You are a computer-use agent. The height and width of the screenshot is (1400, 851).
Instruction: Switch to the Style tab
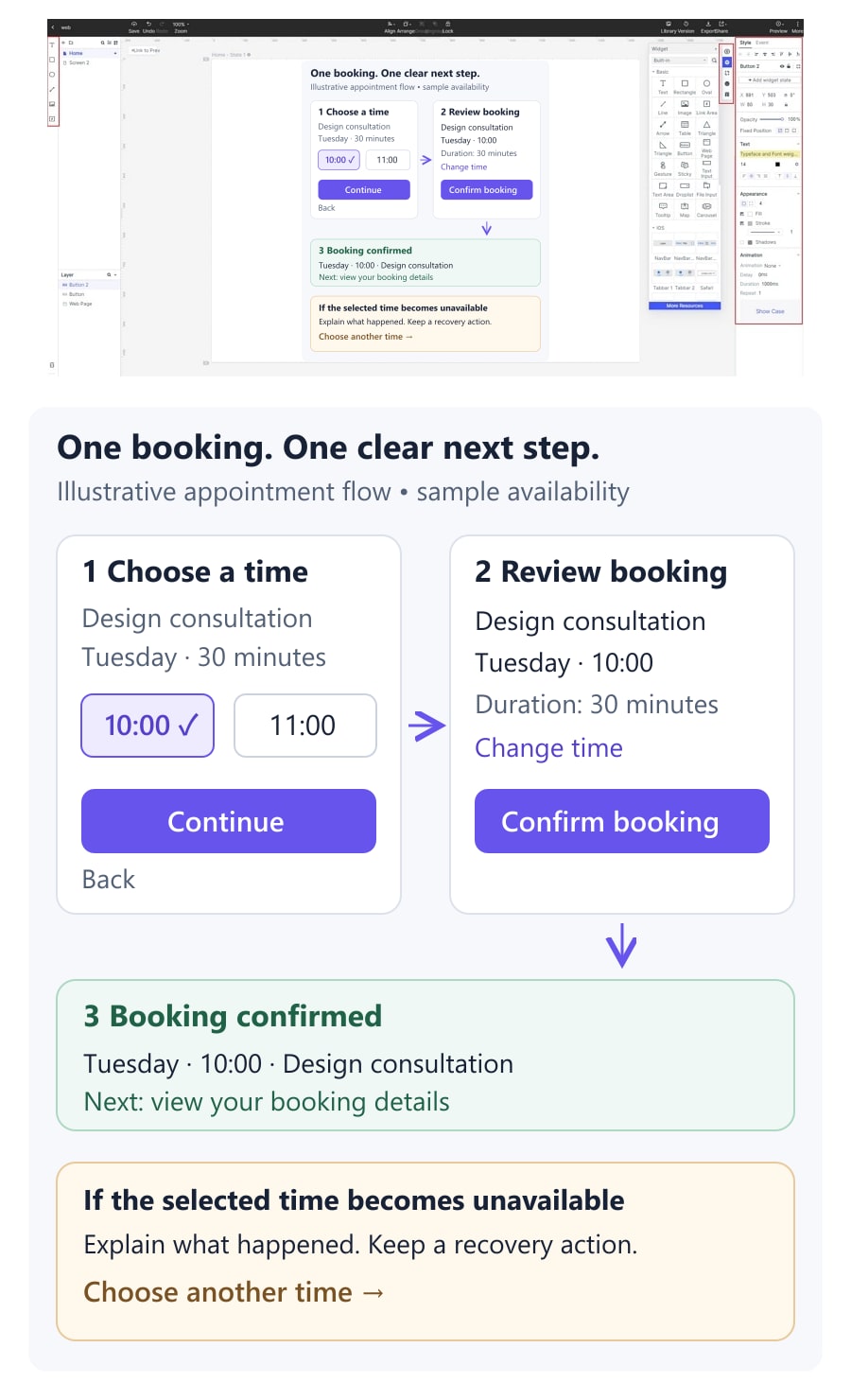[745, 43]
